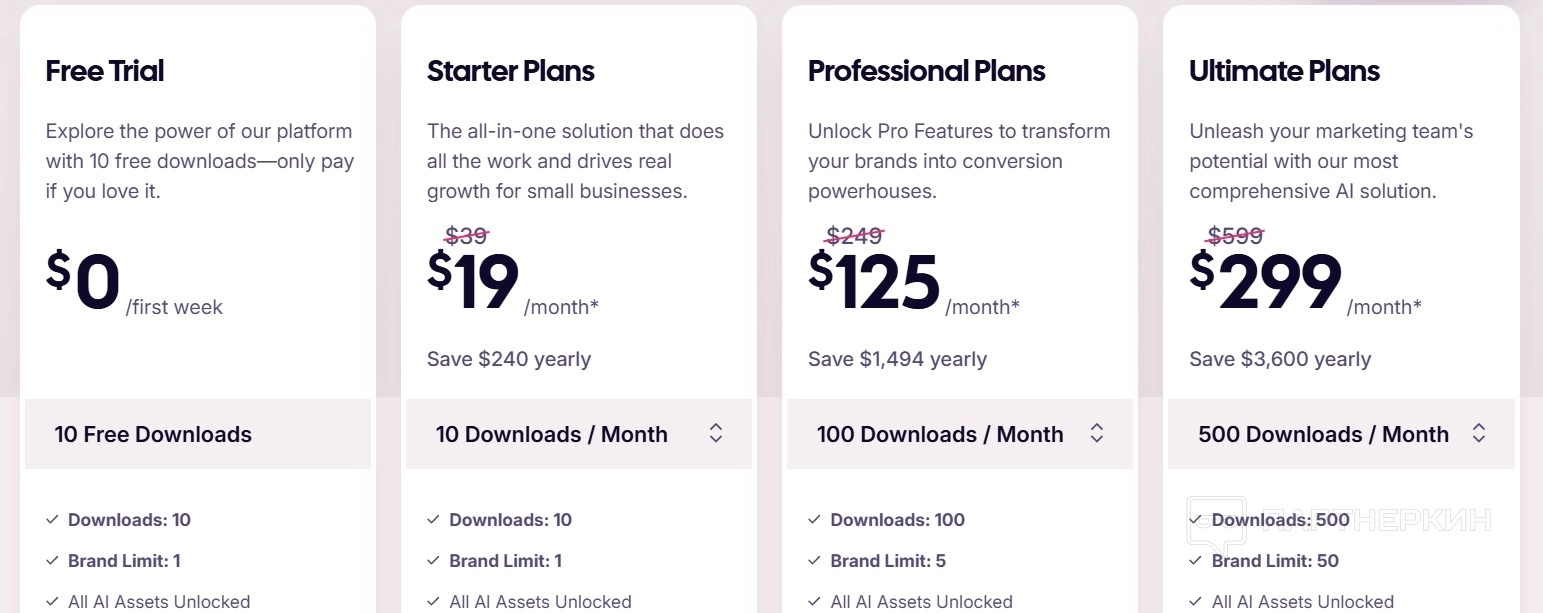Image resolution: width=1543 pixels, height=613 pixels.
Task: Click checkmark beside Starter "All AI Assets Unlocked"
Action: coord(433,602)
